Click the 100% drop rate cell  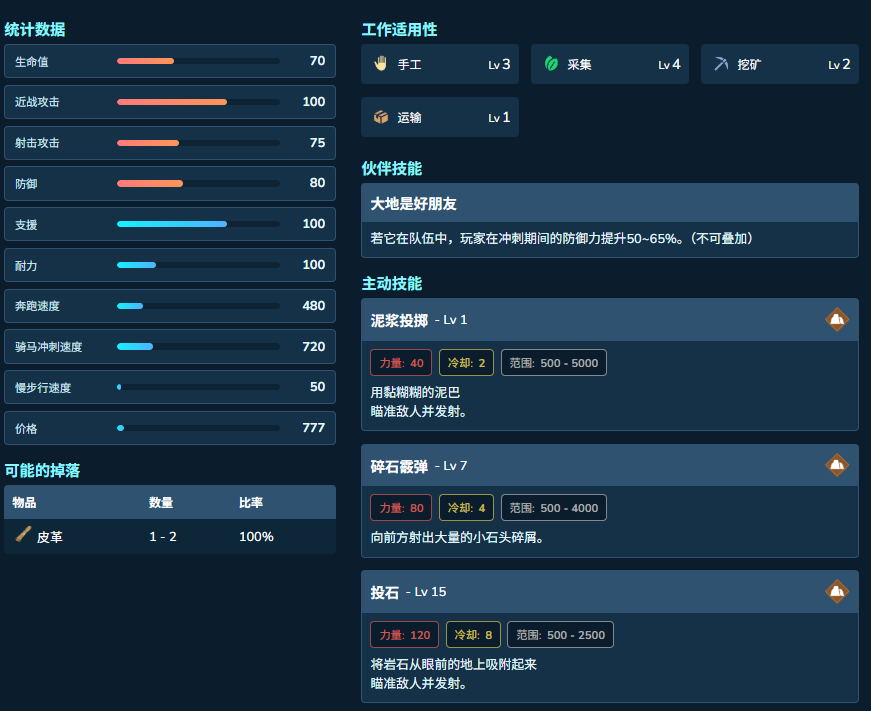(x=256, y=537)
